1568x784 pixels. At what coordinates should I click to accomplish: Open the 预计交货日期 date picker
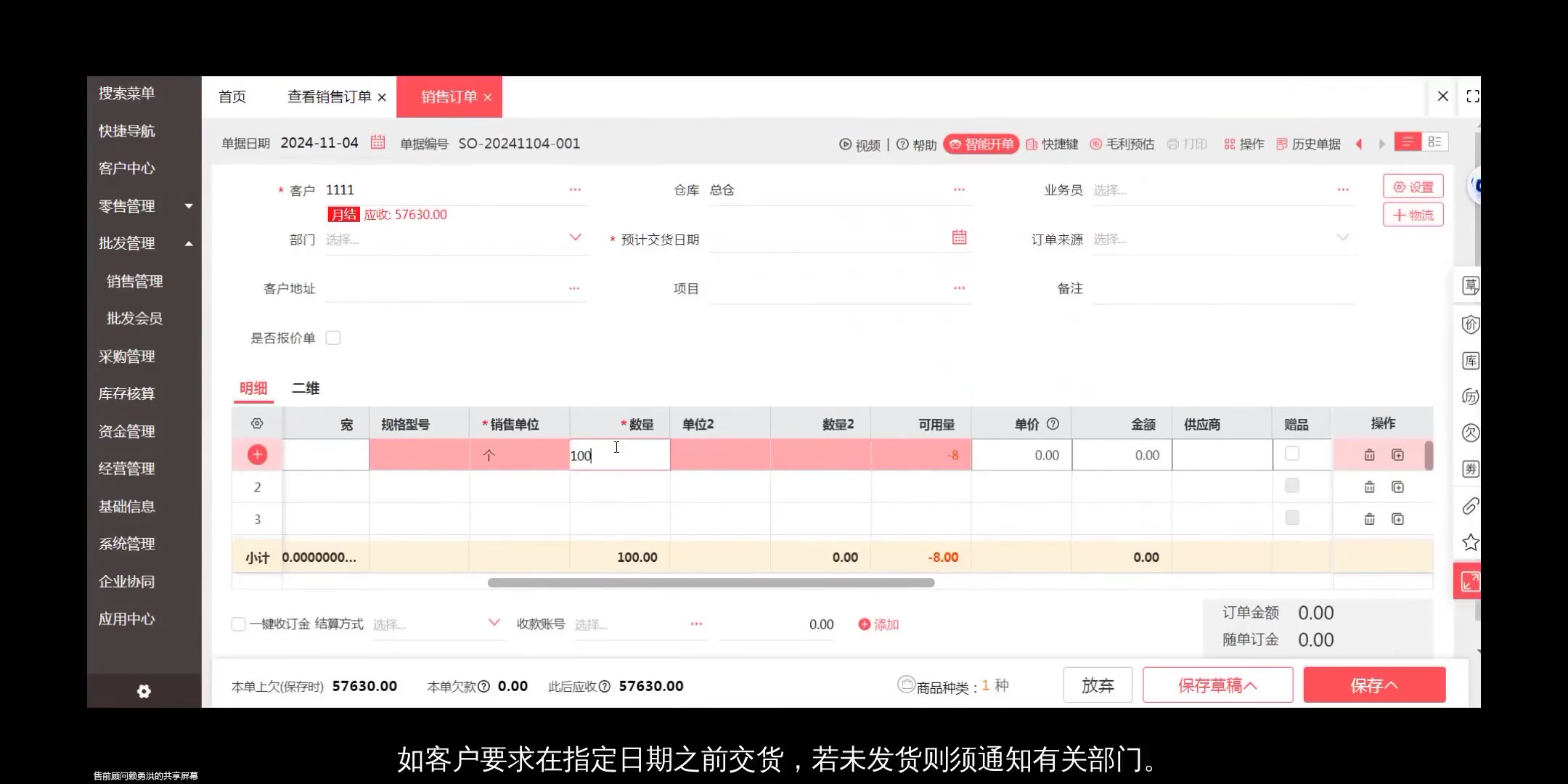point(959,237)
